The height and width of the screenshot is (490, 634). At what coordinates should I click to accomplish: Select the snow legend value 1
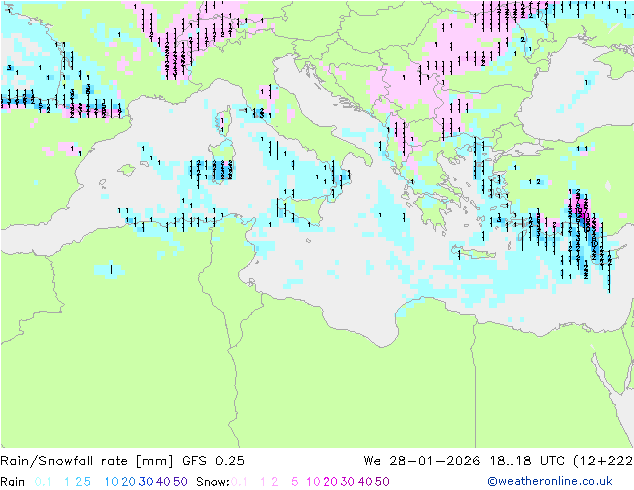(263, 482)
